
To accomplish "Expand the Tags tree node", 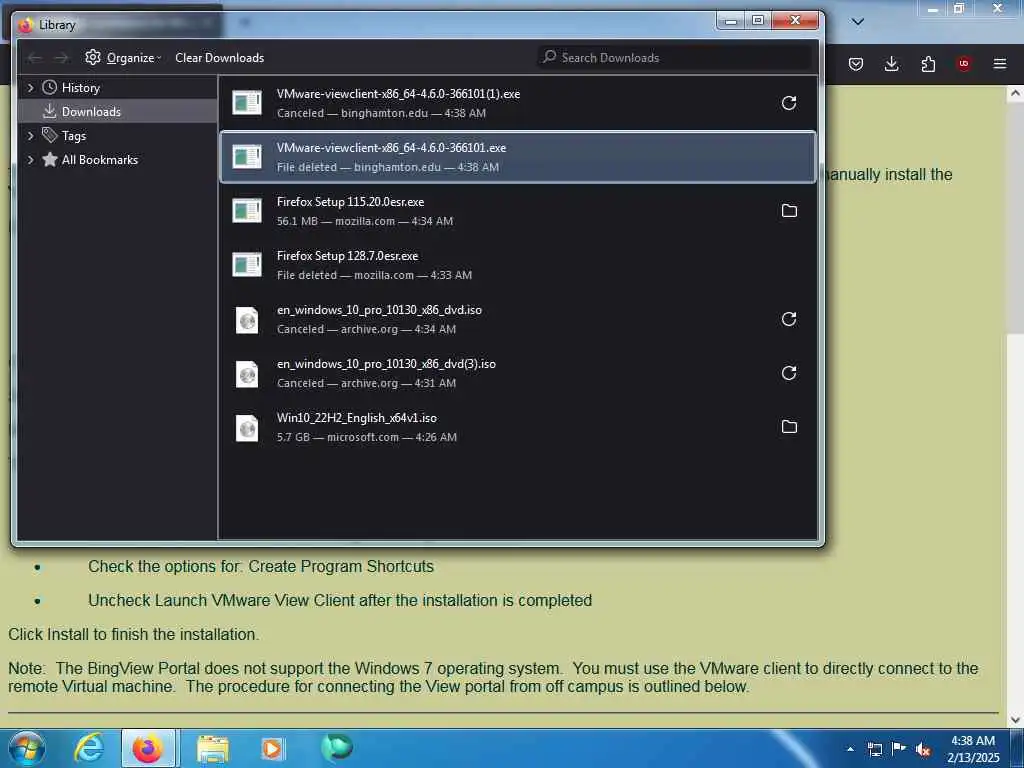I will click(x=30, y=136).
